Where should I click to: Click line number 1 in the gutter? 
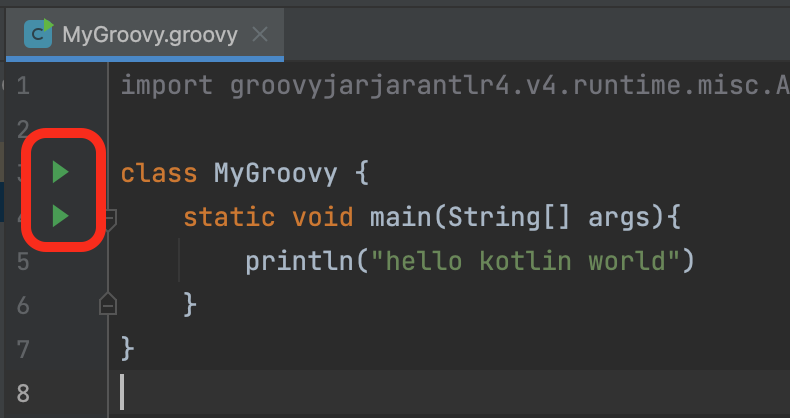[23, 86]
